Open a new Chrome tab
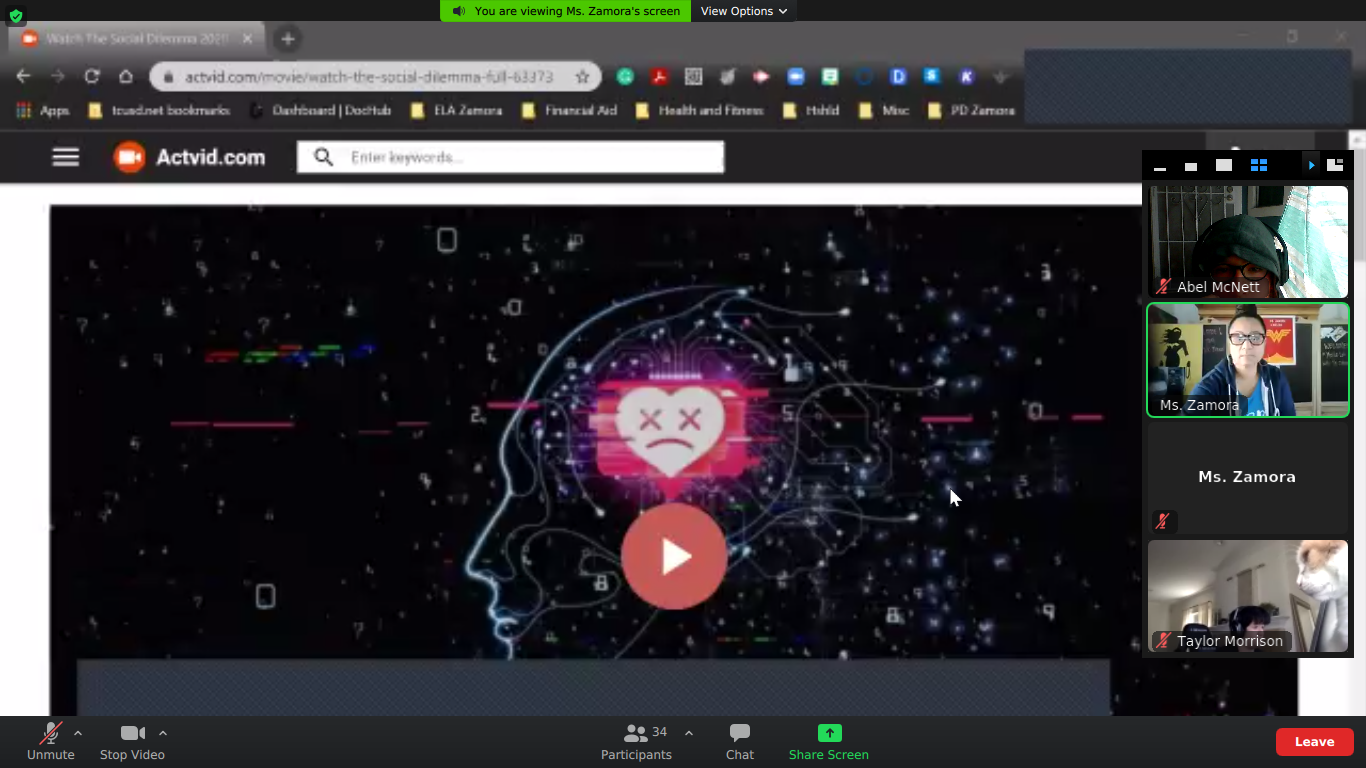 (288, 39)
